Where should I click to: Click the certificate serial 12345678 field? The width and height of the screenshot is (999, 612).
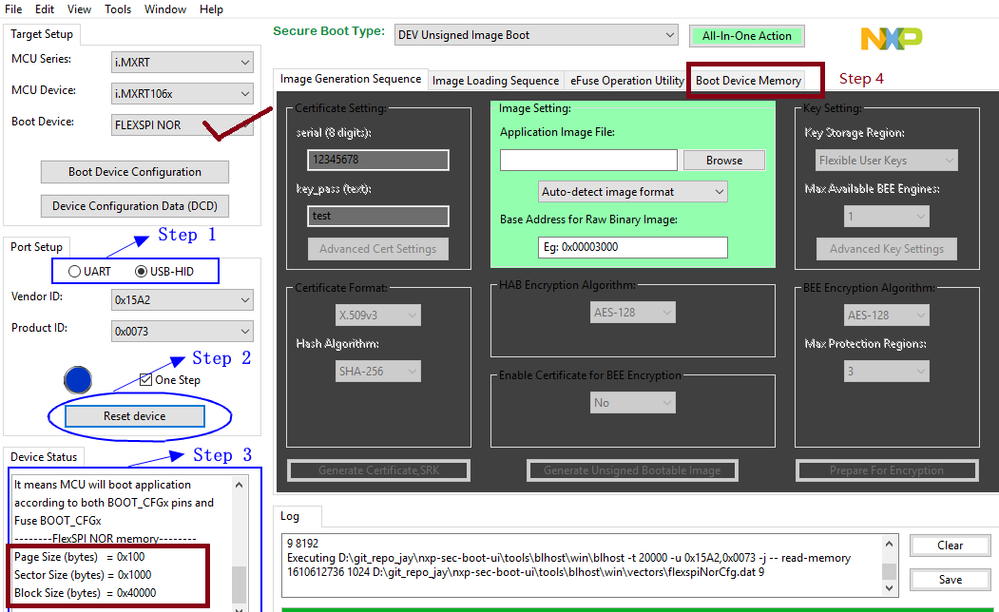[x=378, y=160]
